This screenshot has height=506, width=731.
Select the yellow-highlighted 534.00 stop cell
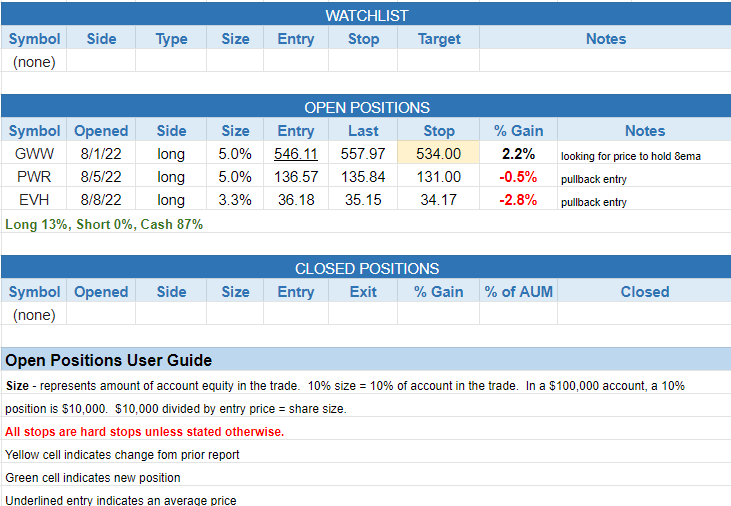(x=438, y=154)
